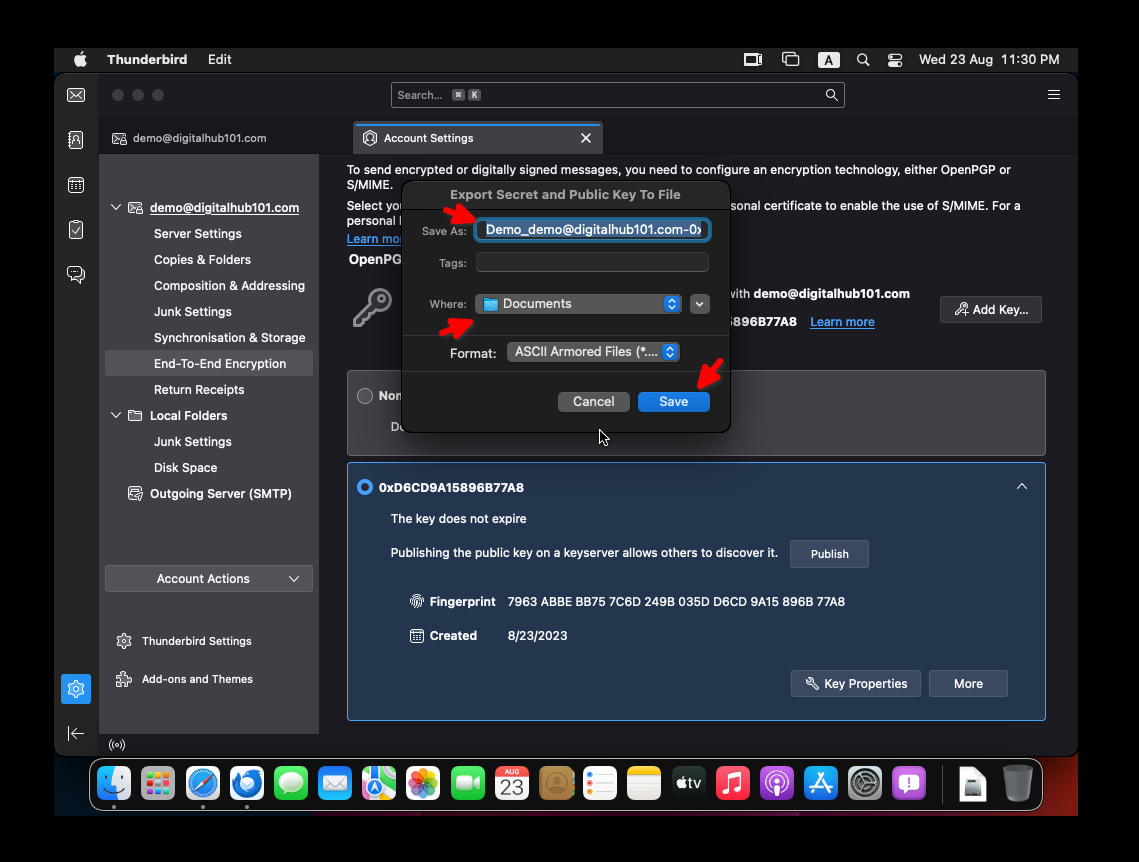Viewport: 1139px width, 862px height.
Task: Open Photos from the dock
Action: point(423,784)
